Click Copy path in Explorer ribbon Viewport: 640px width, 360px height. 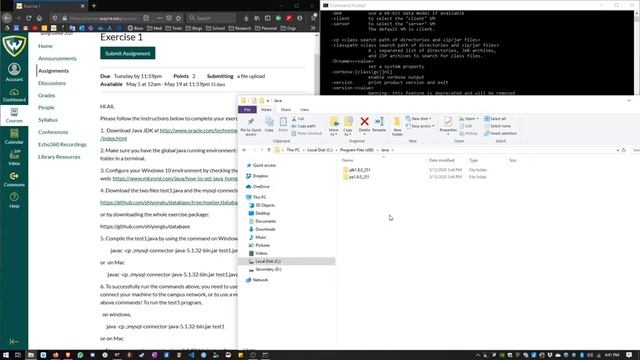pos(303,126)
